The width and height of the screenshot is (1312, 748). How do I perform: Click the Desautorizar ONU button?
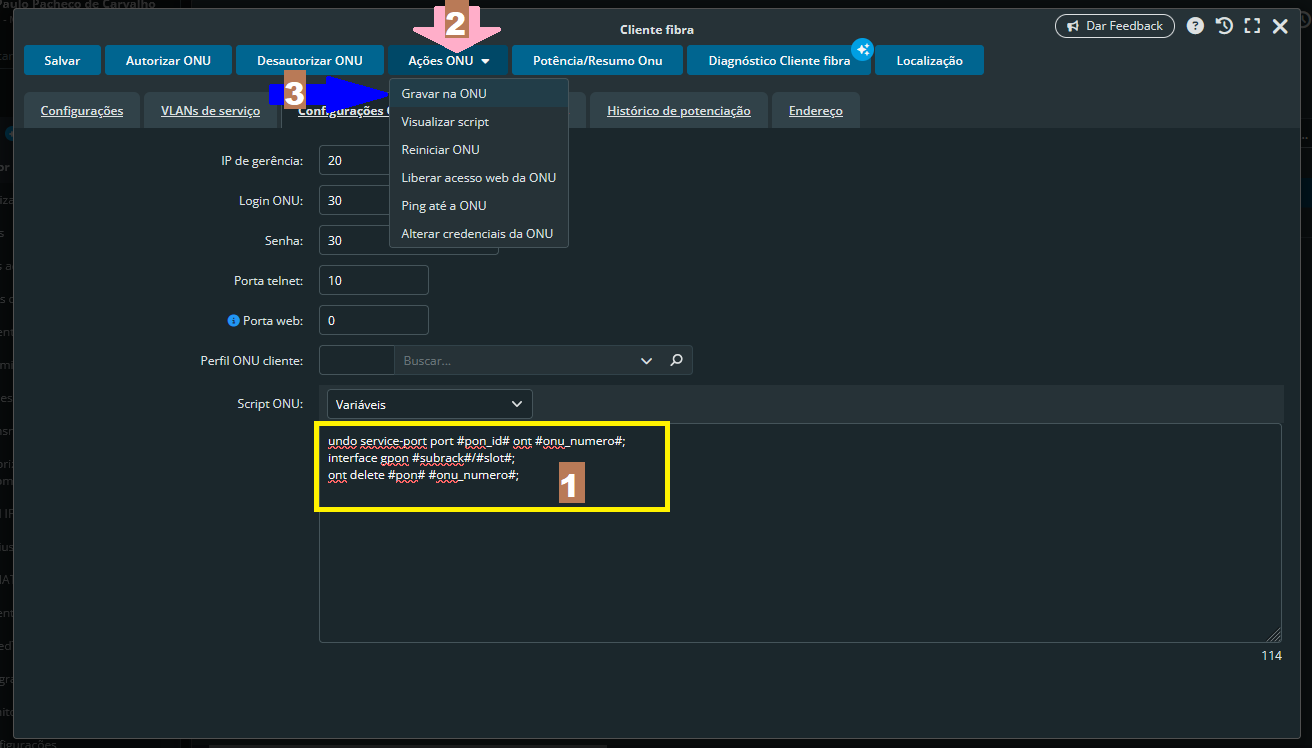(309, 61)
